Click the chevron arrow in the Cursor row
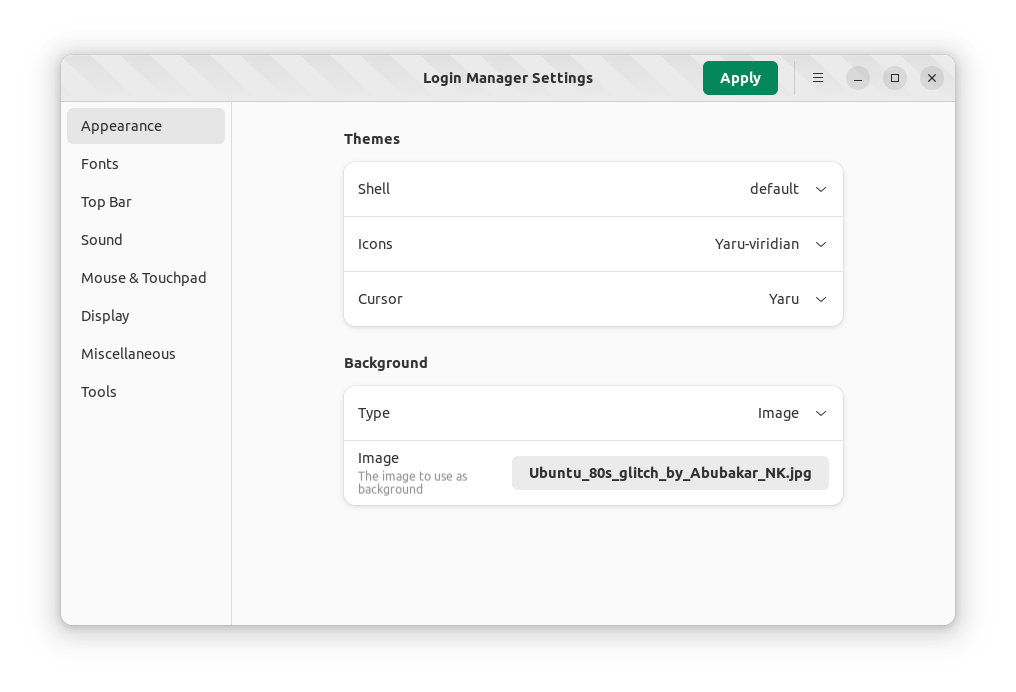The width and height of the screenshot is (1016, 692). coord(821,299)
